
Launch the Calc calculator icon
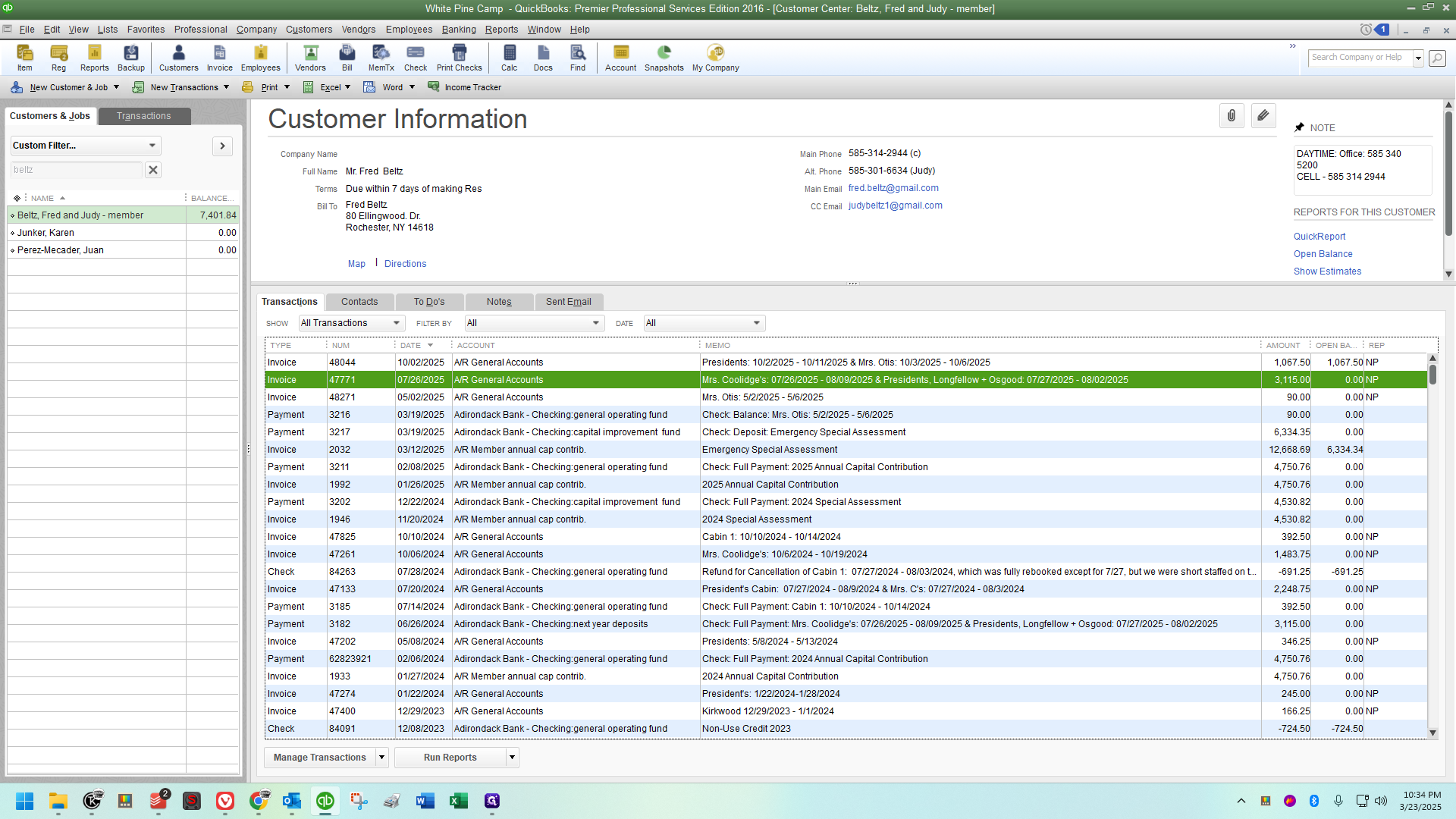510,58
